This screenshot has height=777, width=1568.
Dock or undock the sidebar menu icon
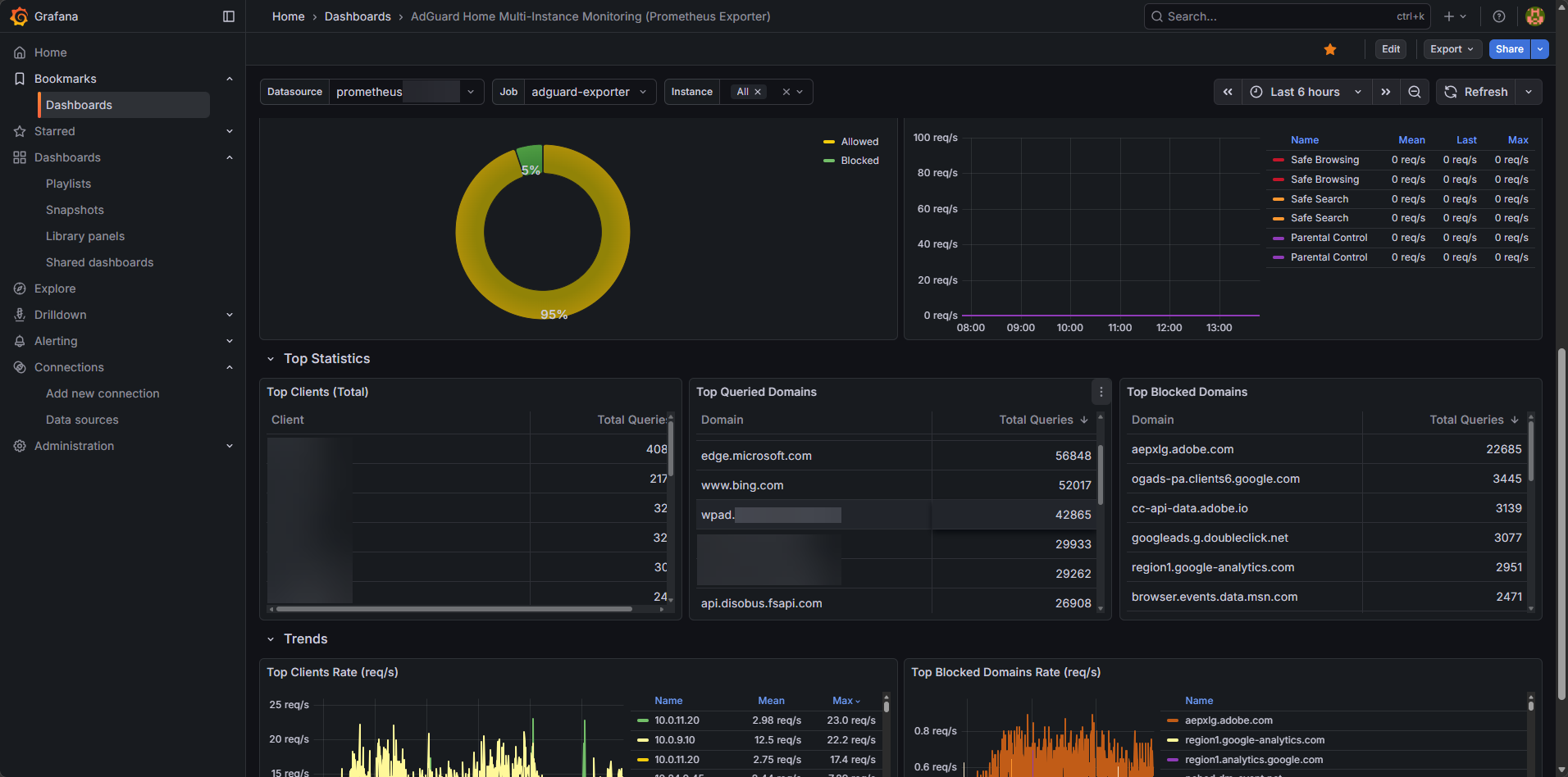pos(229,16)
